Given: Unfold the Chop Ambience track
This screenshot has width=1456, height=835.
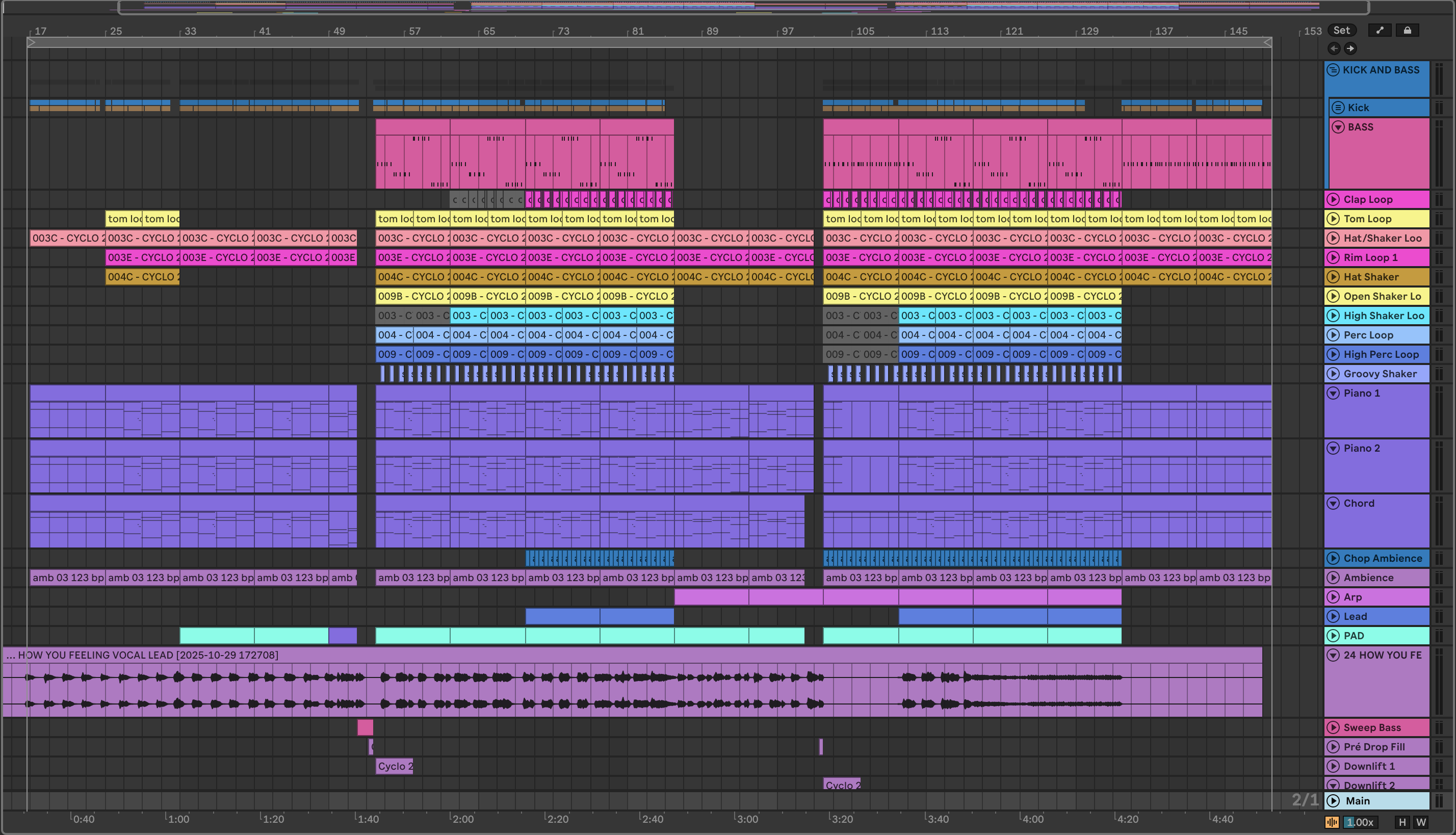Looking at the screenshot, I should [1333, 559].
